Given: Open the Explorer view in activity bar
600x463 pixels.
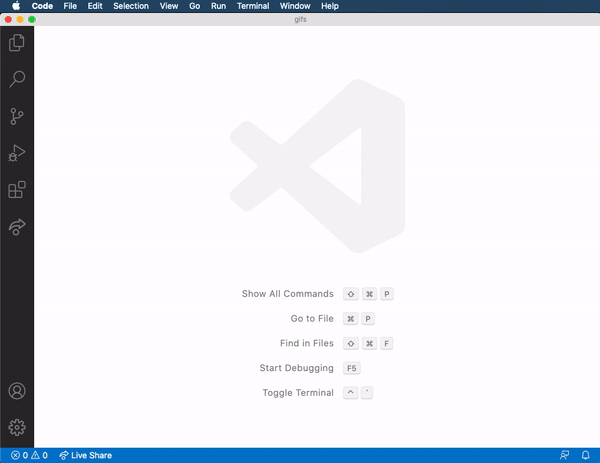Looking at the screenshot, I should point(16,42).
